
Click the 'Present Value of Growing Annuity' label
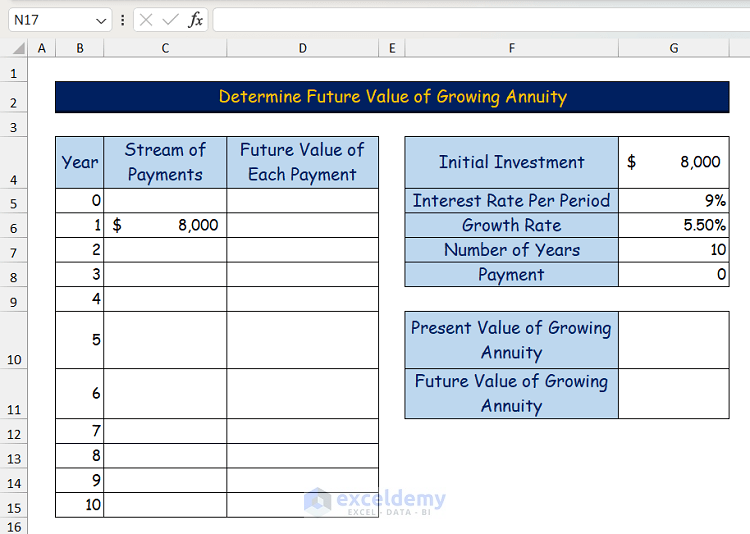511,340
